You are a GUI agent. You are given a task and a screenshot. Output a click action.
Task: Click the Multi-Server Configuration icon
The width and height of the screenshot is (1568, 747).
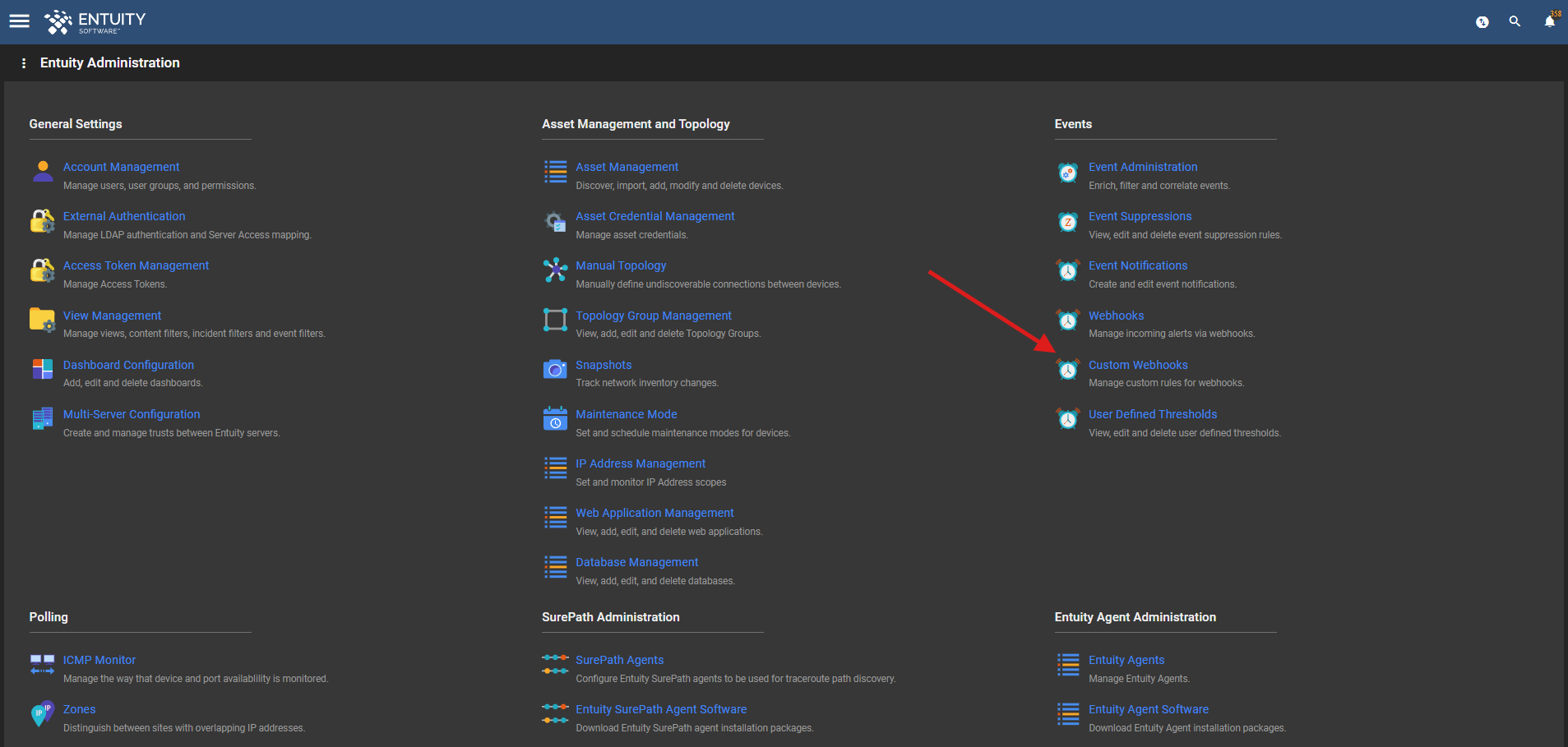tap(43, 419)
